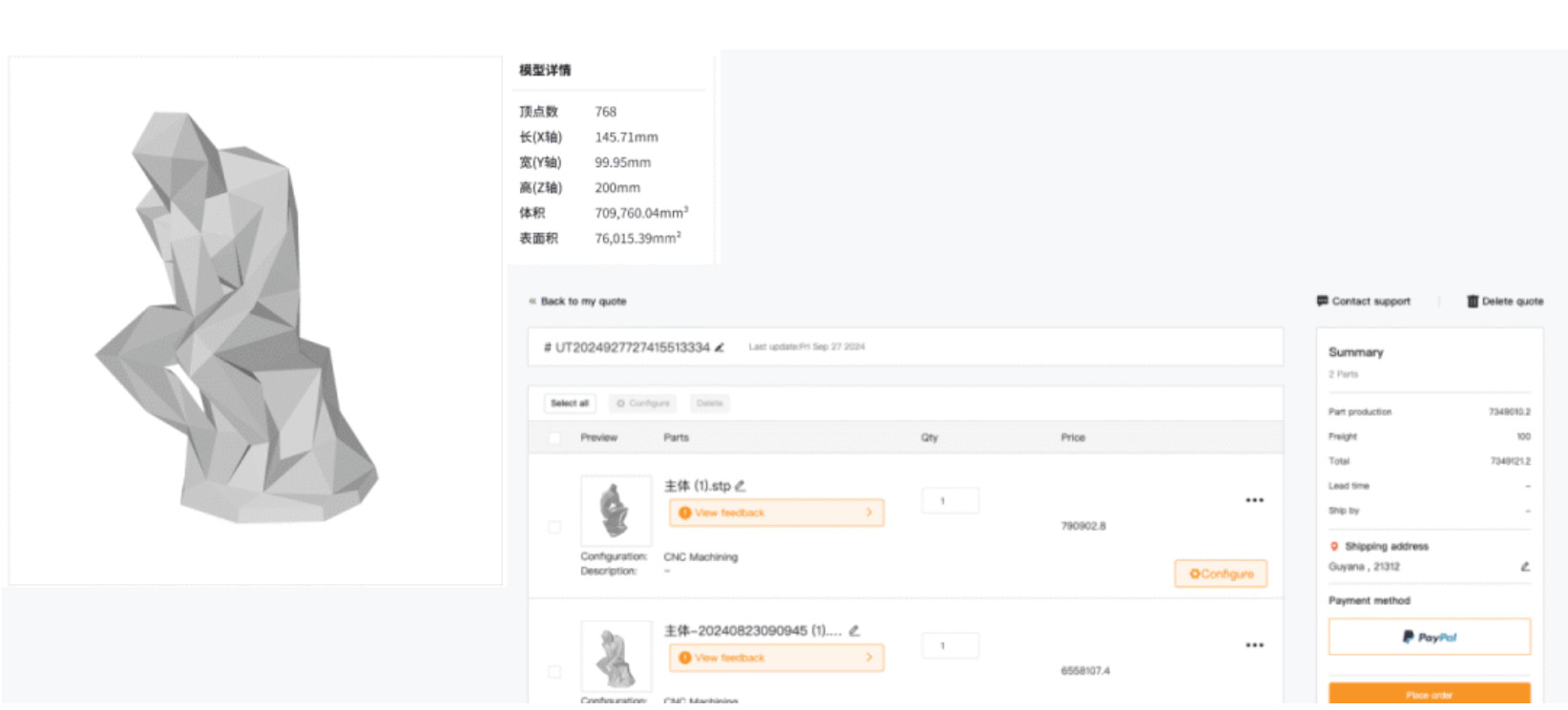Expand first View feedback arrow for 主体 (1).stp
This screenshot has height=710, width=1568.
point(868,512)
